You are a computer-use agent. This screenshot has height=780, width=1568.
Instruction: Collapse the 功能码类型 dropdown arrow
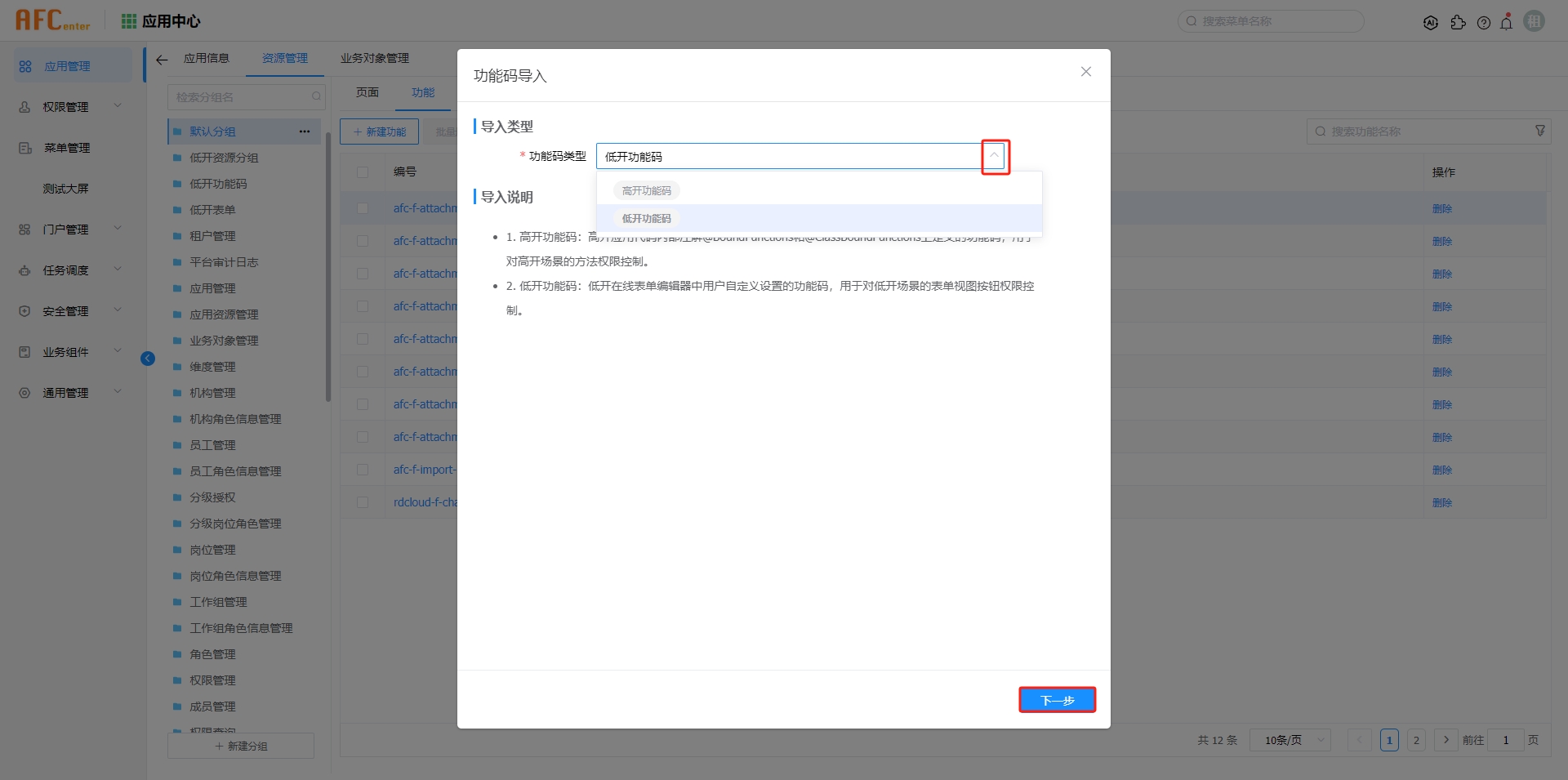994,156
